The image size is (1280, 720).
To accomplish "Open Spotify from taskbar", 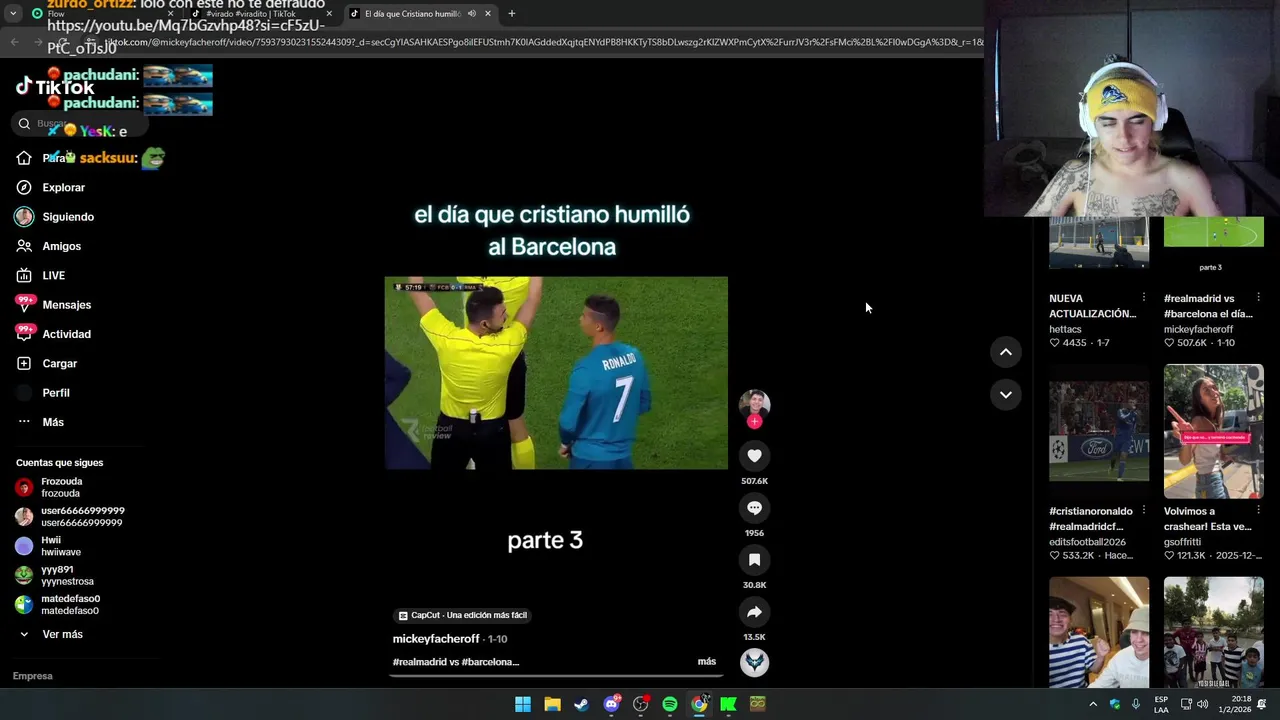I will [x=670, y=704].
